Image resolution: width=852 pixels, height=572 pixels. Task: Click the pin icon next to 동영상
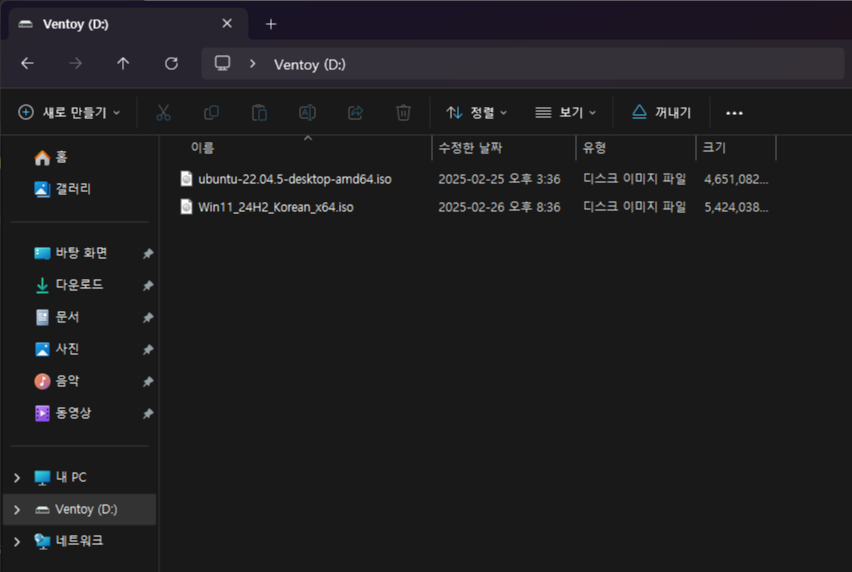[148, 413]
